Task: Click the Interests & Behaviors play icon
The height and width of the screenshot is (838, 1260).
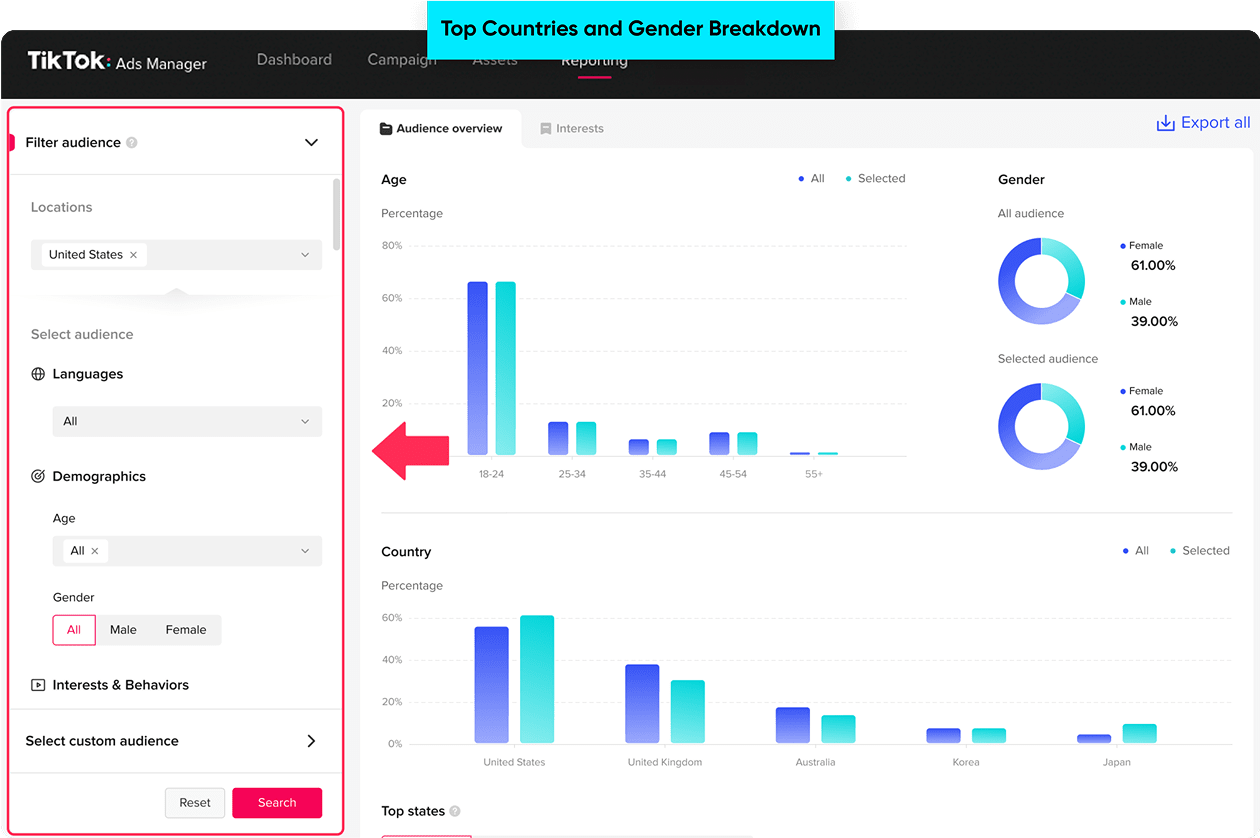Action: pos(38,685)
